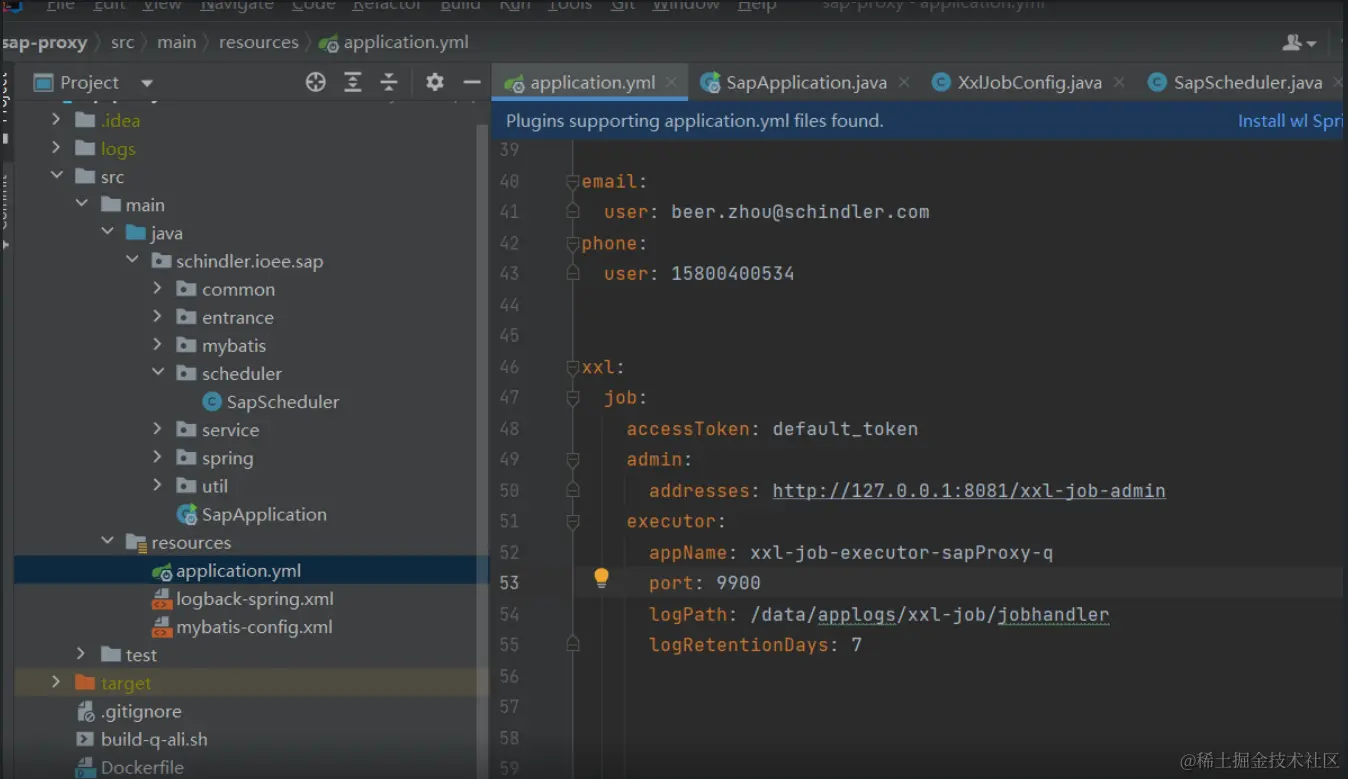Click the Install plugin link in the banner
1348x779 pixels.
1290,121
